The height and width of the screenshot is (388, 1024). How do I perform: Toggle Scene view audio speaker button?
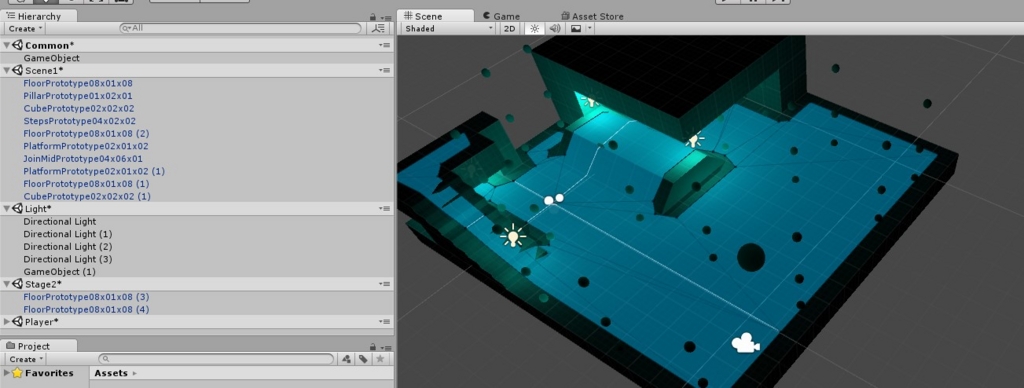554,29
